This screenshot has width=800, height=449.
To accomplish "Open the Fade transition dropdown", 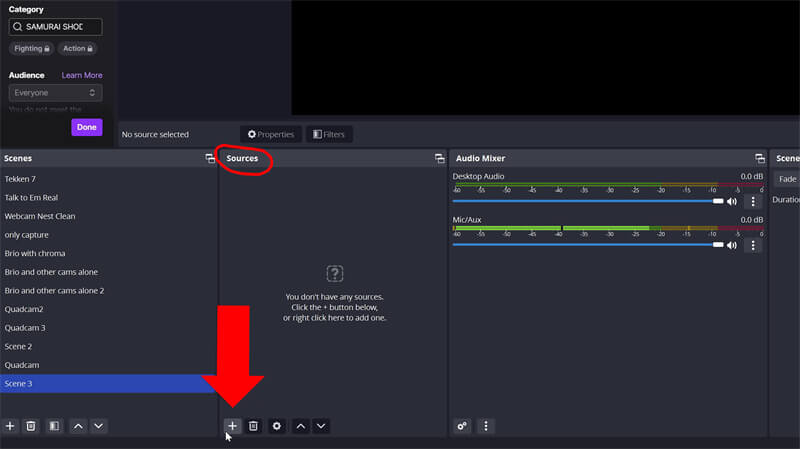I will pyautogui.click(x=787, y=179).
